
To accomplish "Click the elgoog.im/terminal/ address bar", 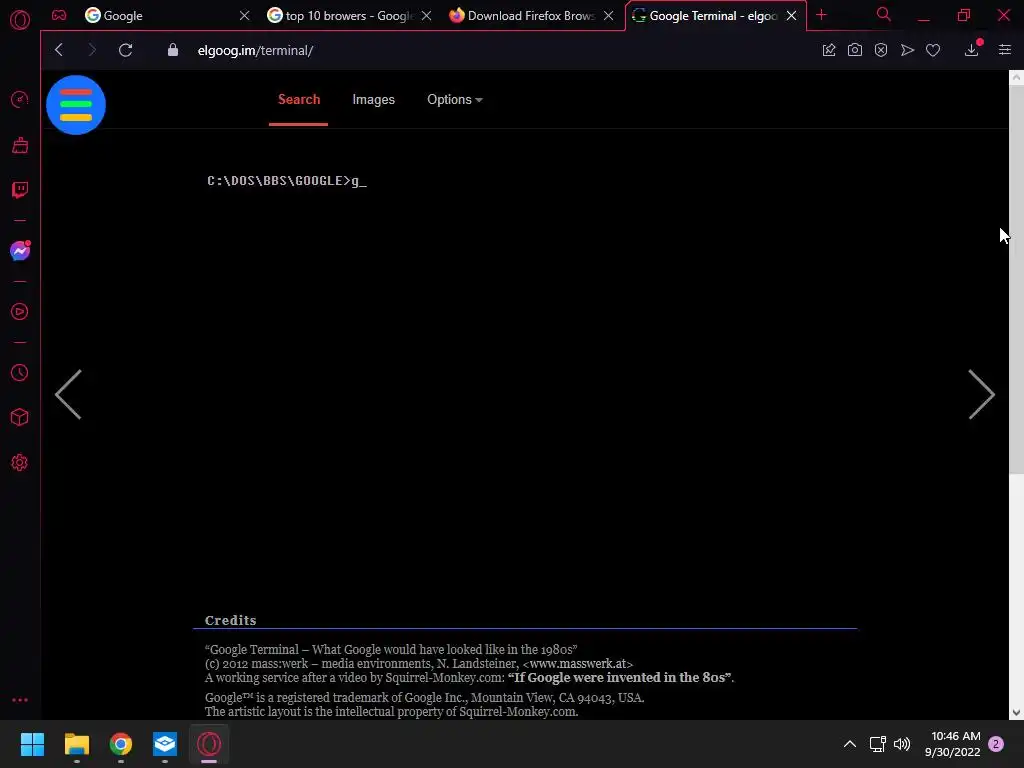I will pos(255,50).
